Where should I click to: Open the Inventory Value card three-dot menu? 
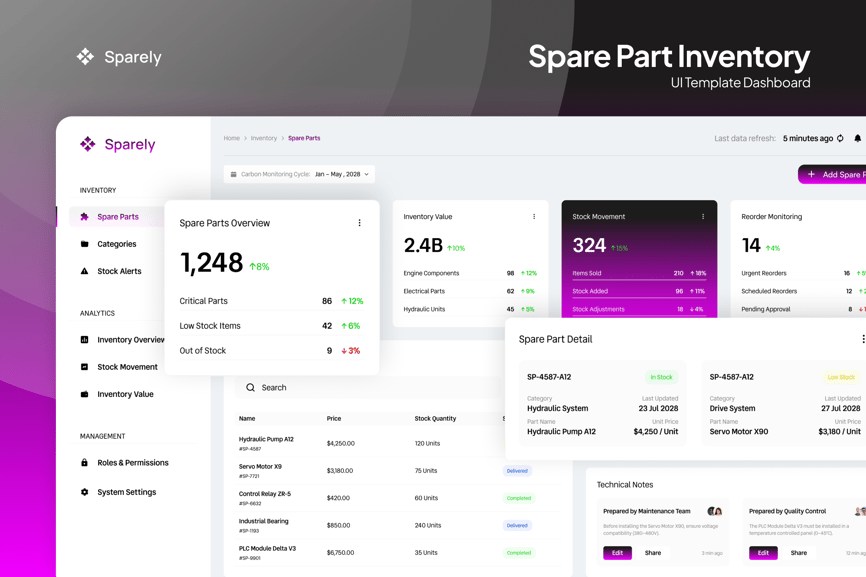[534, 216]
